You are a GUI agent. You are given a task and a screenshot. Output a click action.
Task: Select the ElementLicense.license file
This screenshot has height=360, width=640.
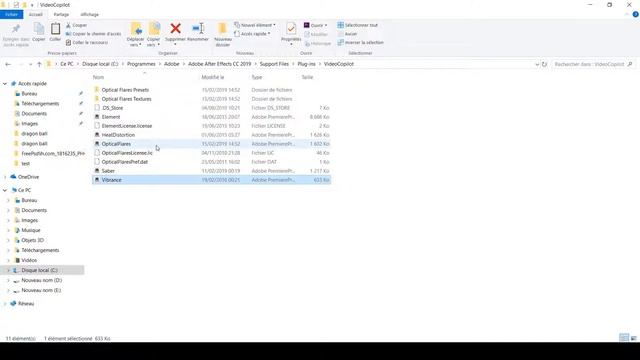(211, 126)
